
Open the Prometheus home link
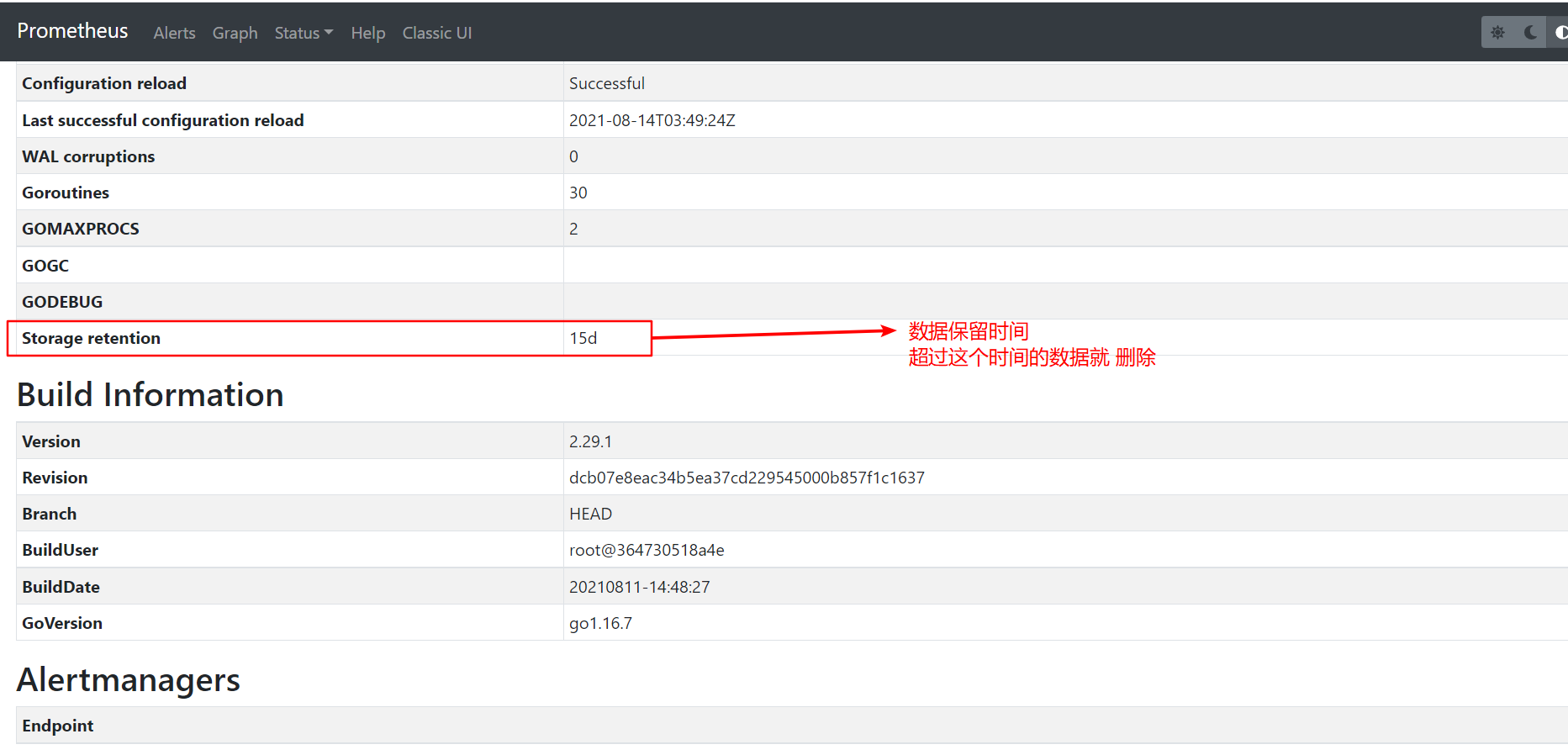pos(72,31)
